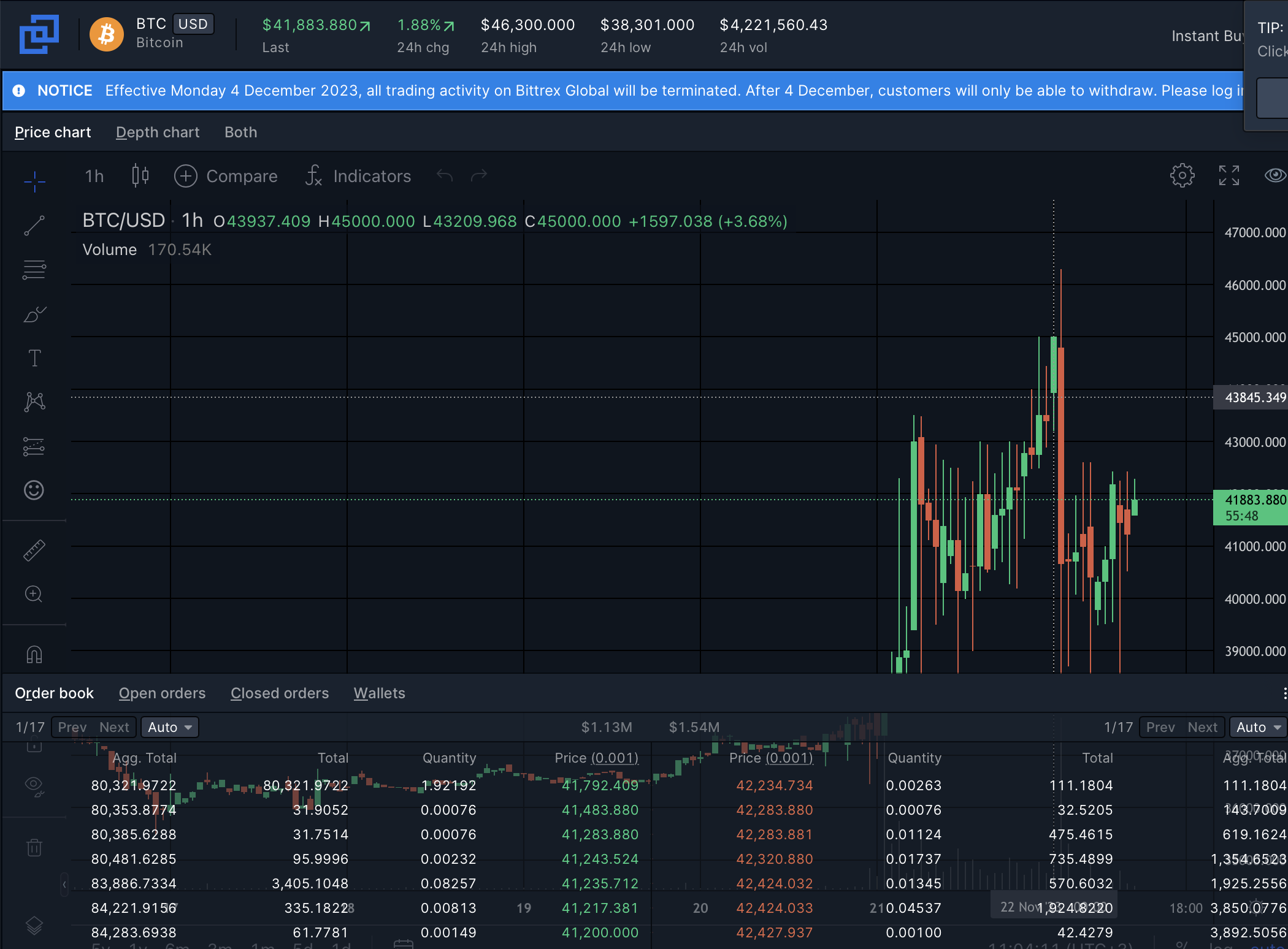Open the patterns drawing tool
This screenshot has height=949, width=1288.
point(34,402)
